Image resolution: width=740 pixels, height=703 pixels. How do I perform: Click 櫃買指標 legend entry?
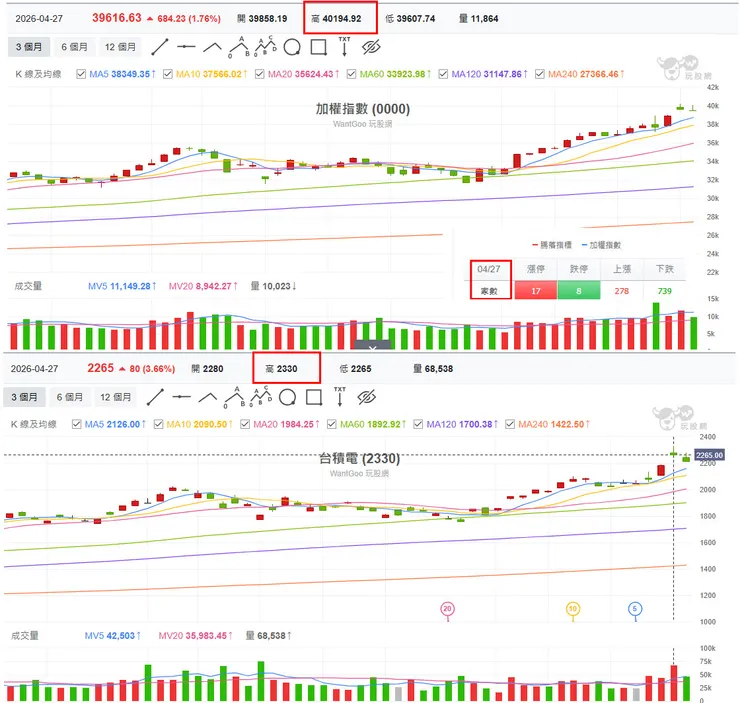[x=552, y=245]
